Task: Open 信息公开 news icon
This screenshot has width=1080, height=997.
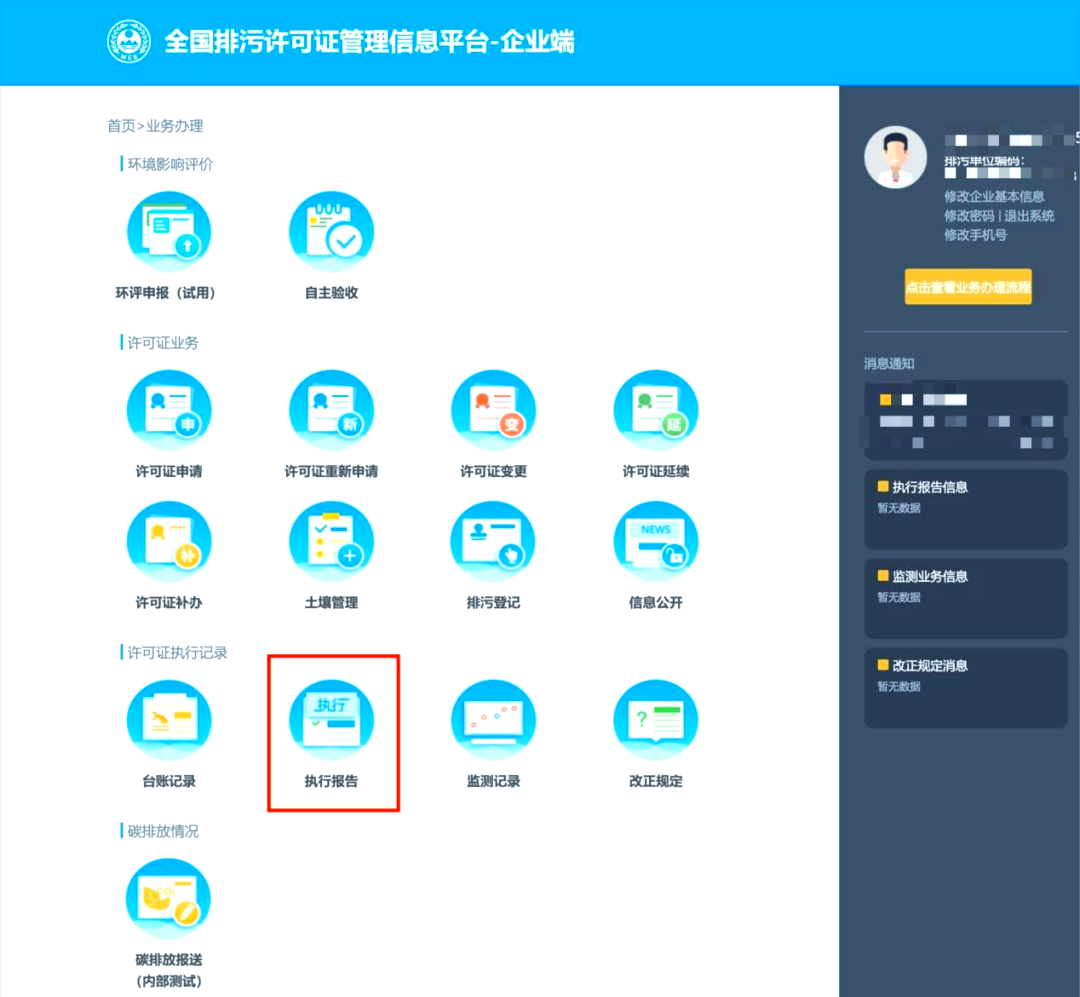Action: [x=656, y=542]
